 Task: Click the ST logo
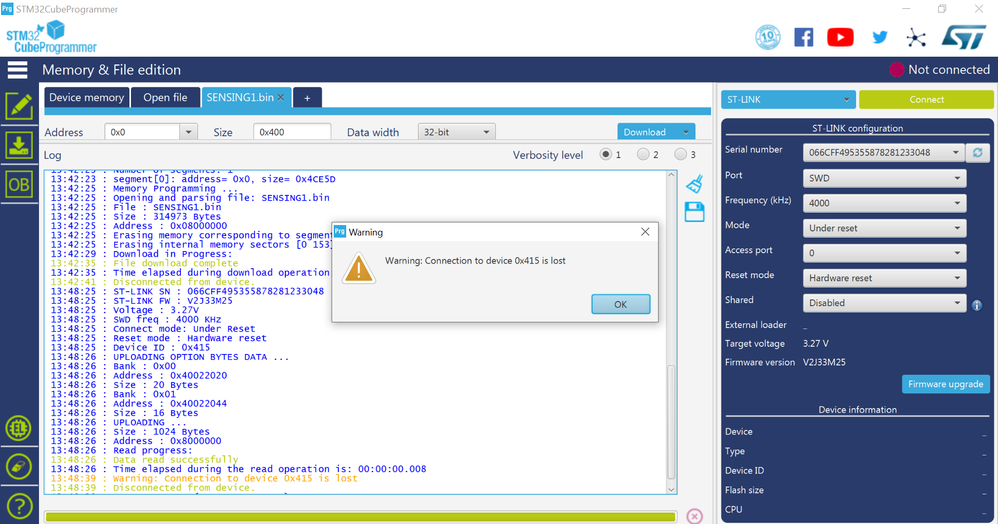964,38
